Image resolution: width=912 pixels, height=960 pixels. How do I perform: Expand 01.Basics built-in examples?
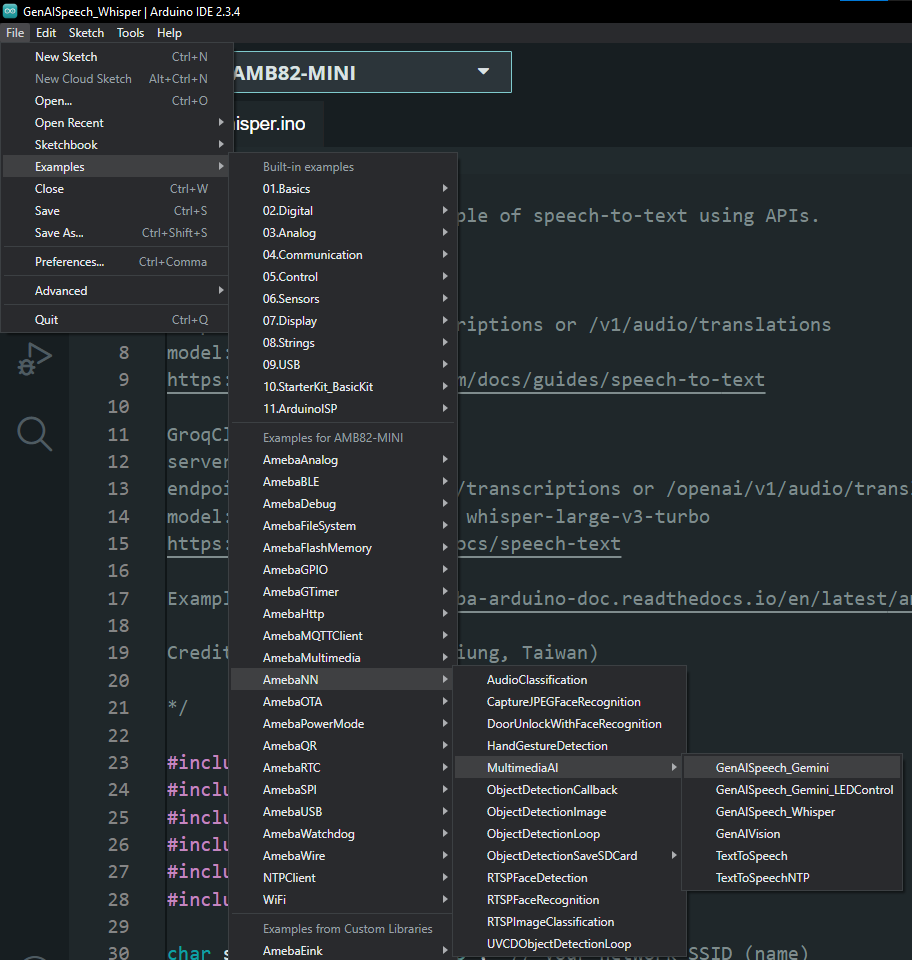(343, 189)
